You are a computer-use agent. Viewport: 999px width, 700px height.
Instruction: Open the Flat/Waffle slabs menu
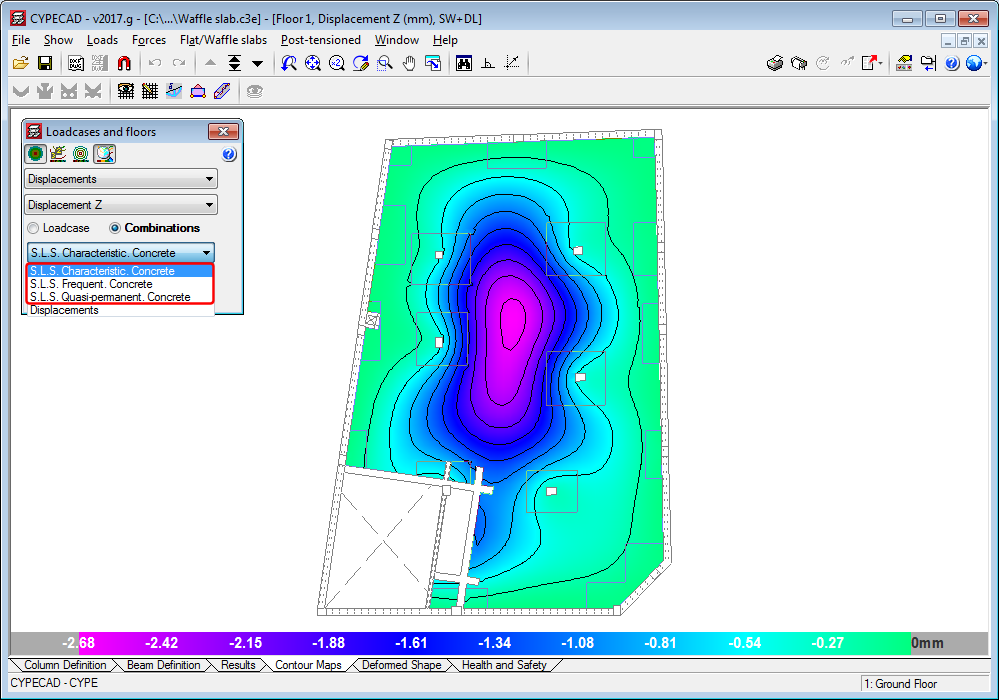click(x=223, y=40)
